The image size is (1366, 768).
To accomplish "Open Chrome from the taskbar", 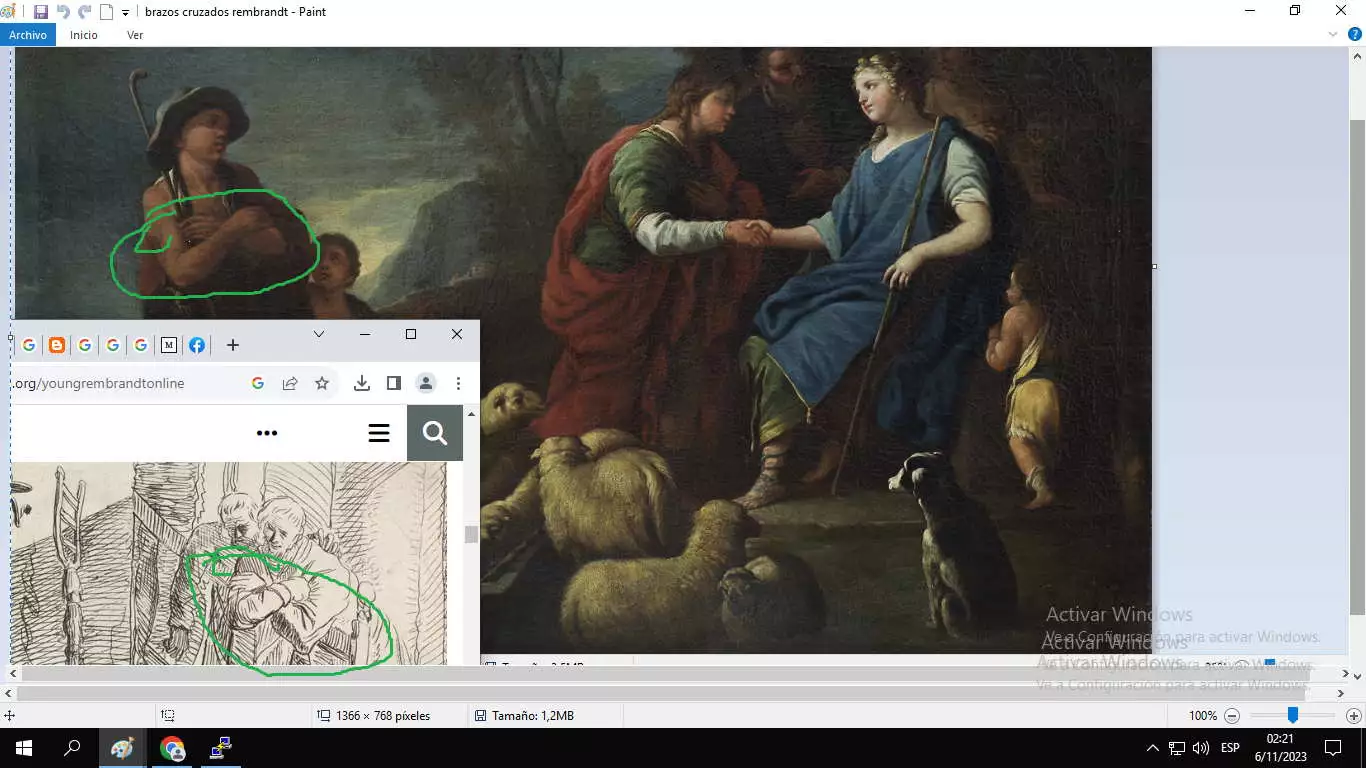I will coord(172,748).
